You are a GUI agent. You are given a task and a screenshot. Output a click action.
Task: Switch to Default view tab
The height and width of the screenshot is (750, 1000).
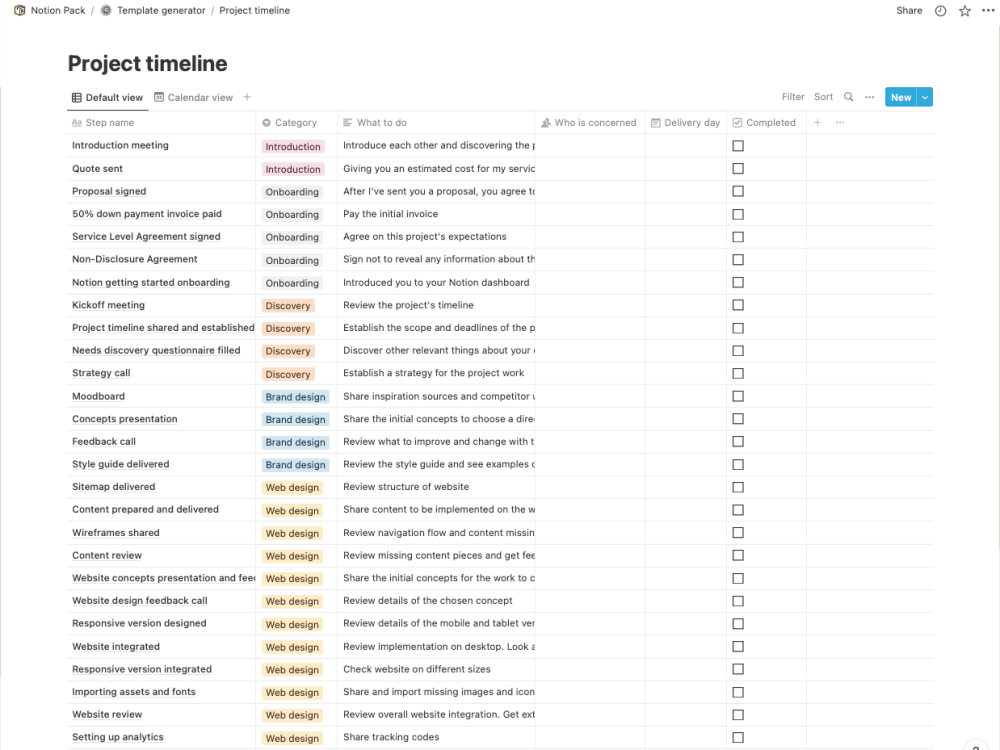point(108,98)
